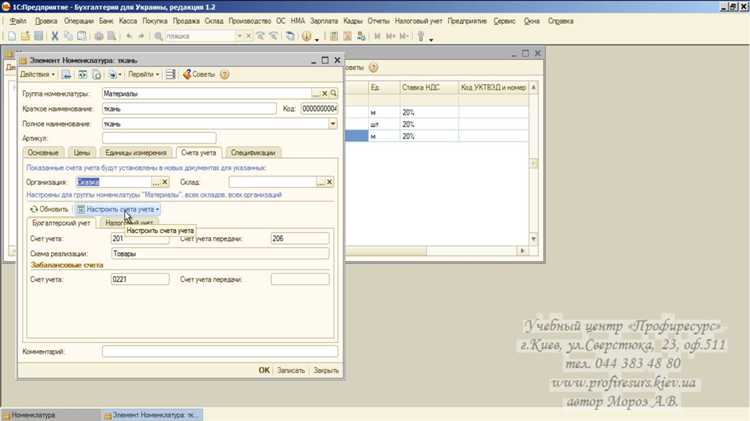750x421 pixels.
Task: Click the Undo arrow icon
Action: (x=129, y=36)
